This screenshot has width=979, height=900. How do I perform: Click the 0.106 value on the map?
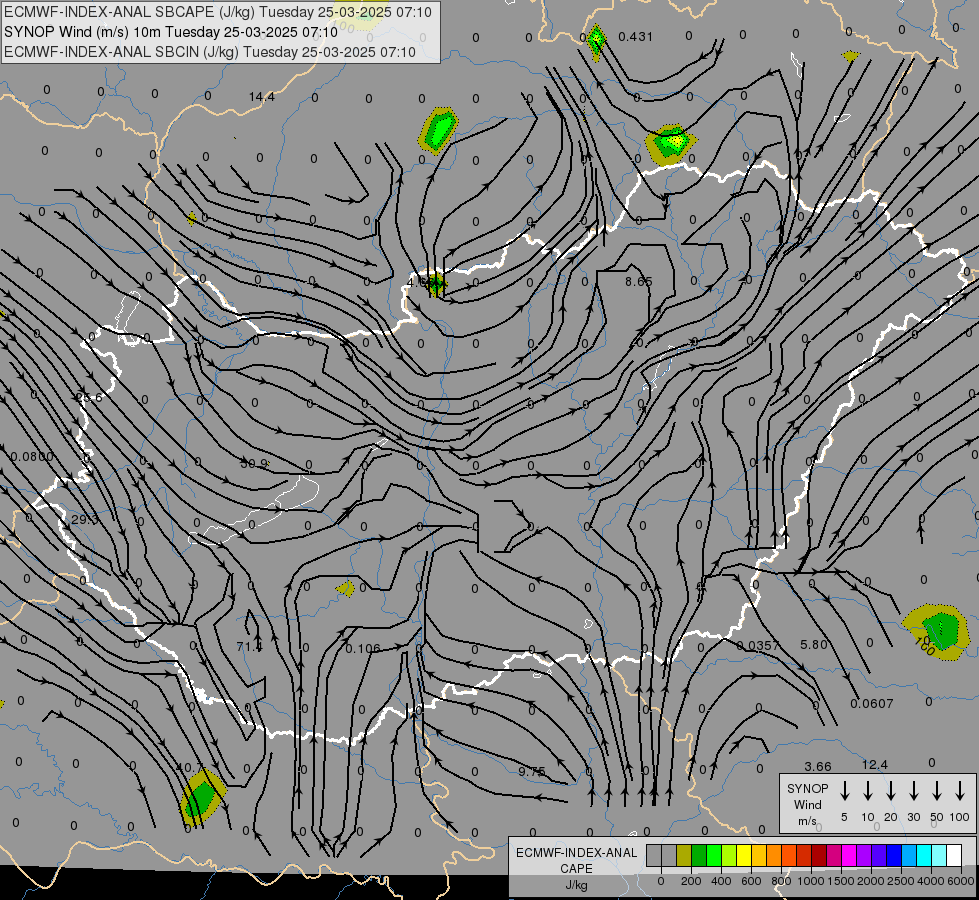tap(363, 649)
